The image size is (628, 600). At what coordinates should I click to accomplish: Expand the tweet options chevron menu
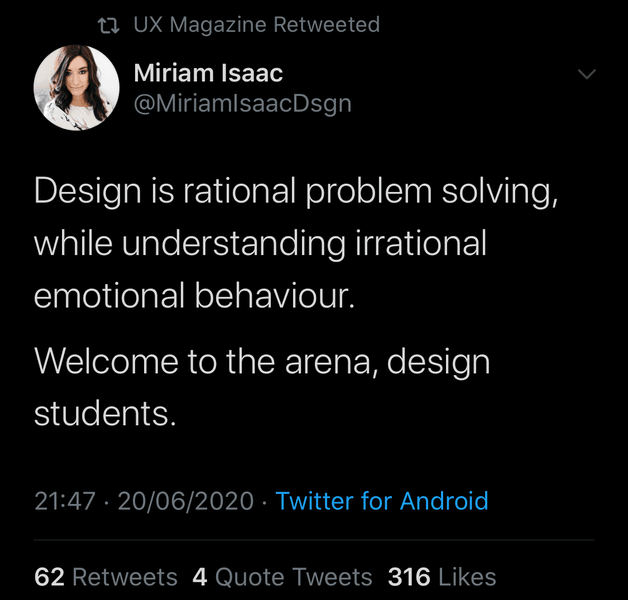coord(587,75)
